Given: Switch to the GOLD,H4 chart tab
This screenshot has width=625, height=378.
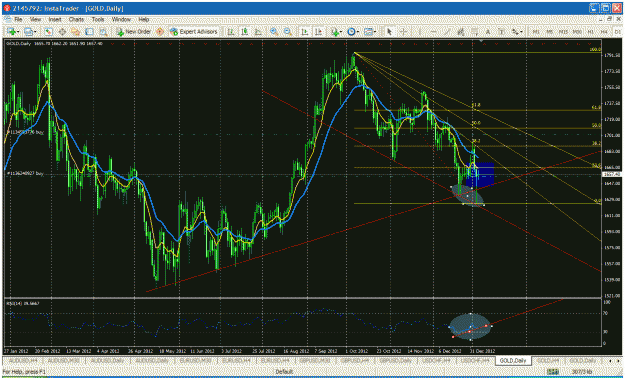Looking at the screenshot, I should [x=548, y=360].
